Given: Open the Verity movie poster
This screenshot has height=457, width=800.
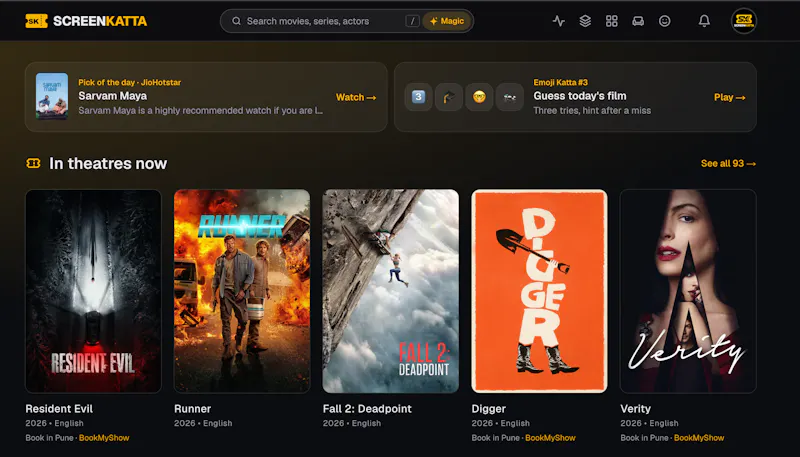Looking at the screenshot, I should (688, 291).
